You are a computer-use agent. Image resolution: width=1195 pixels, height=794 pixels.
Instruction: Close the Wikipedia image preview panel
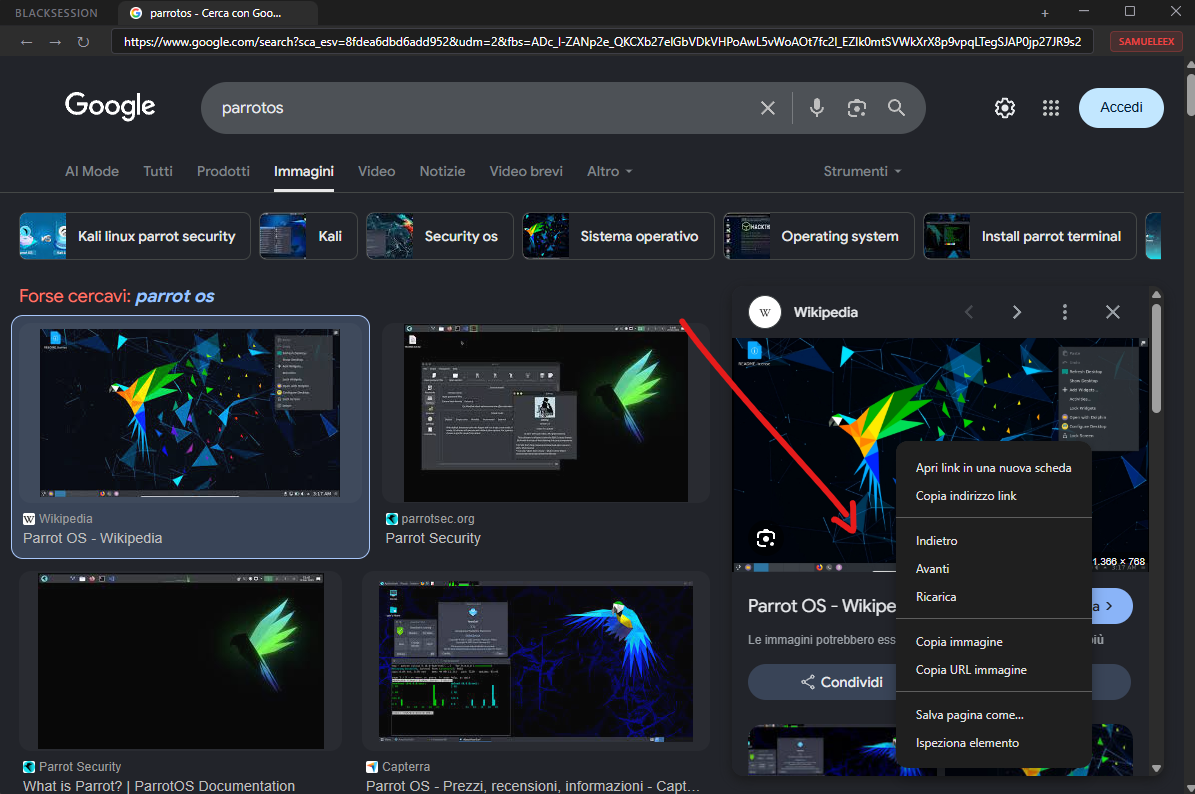click(x=1113, y=312)
